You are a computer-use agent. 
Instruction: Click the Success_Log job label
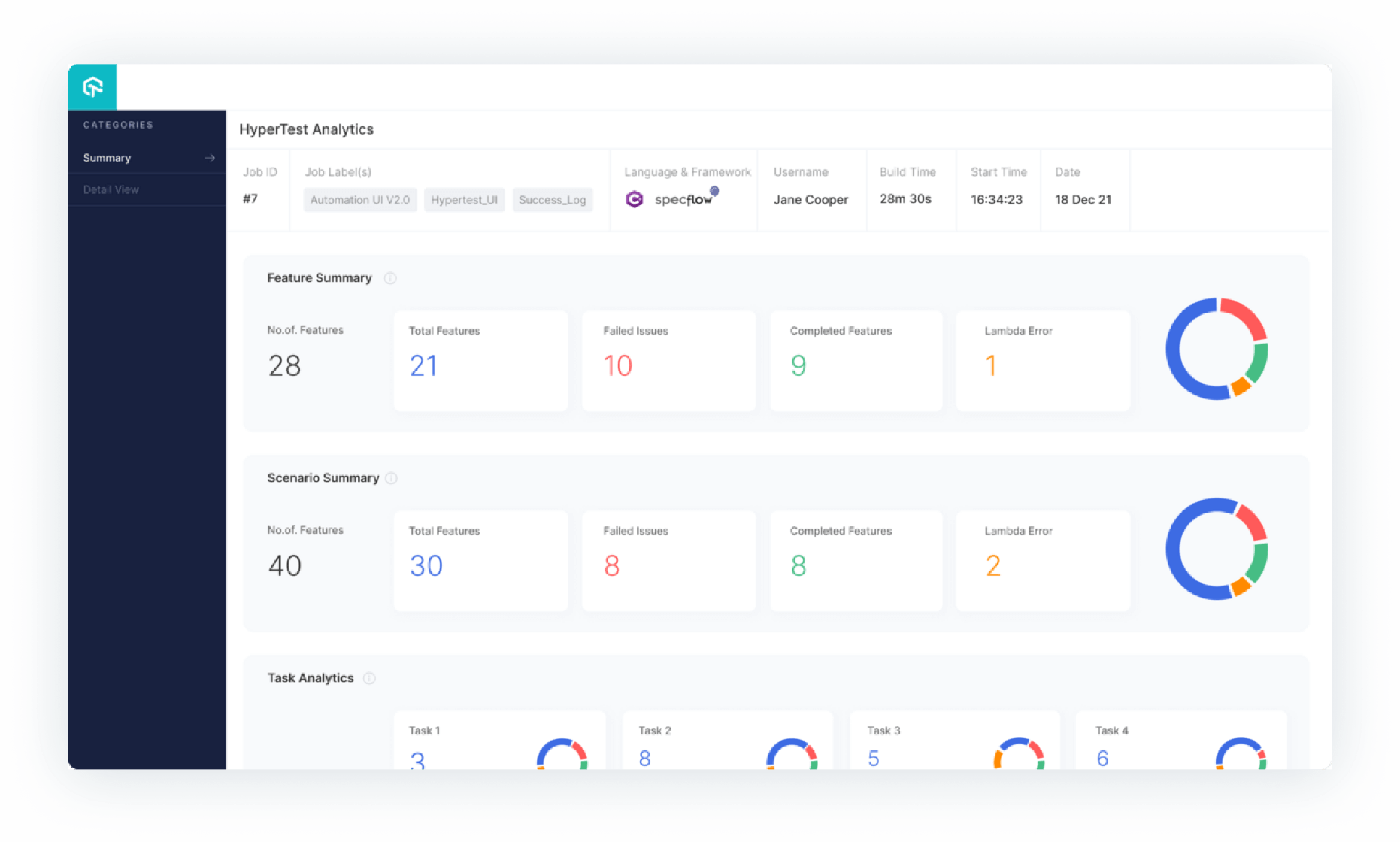[x=553, y=200]
